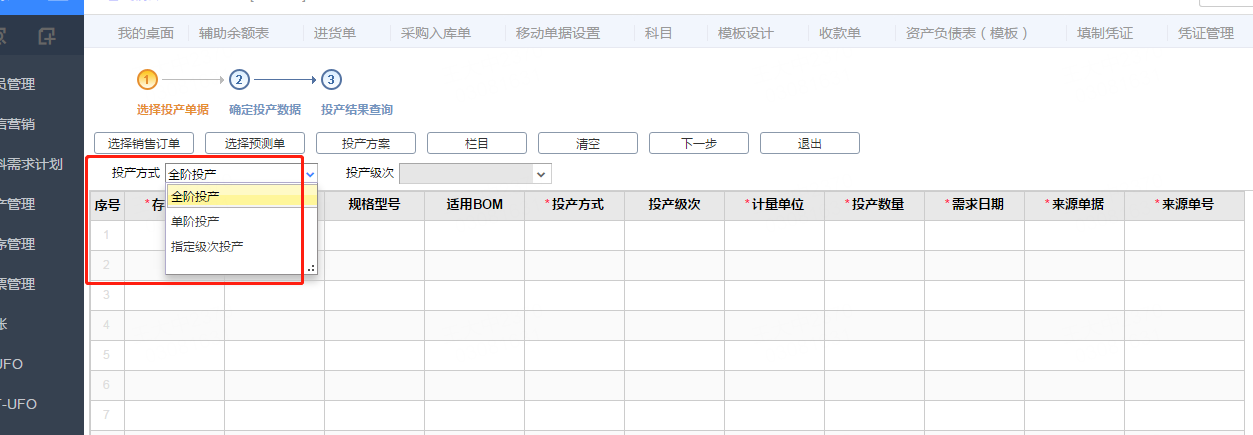Click the step 3 circle for 投产结果查询
Image resolution: width=1253 pixels, height=435 pixels.
(x=331, y=79)
